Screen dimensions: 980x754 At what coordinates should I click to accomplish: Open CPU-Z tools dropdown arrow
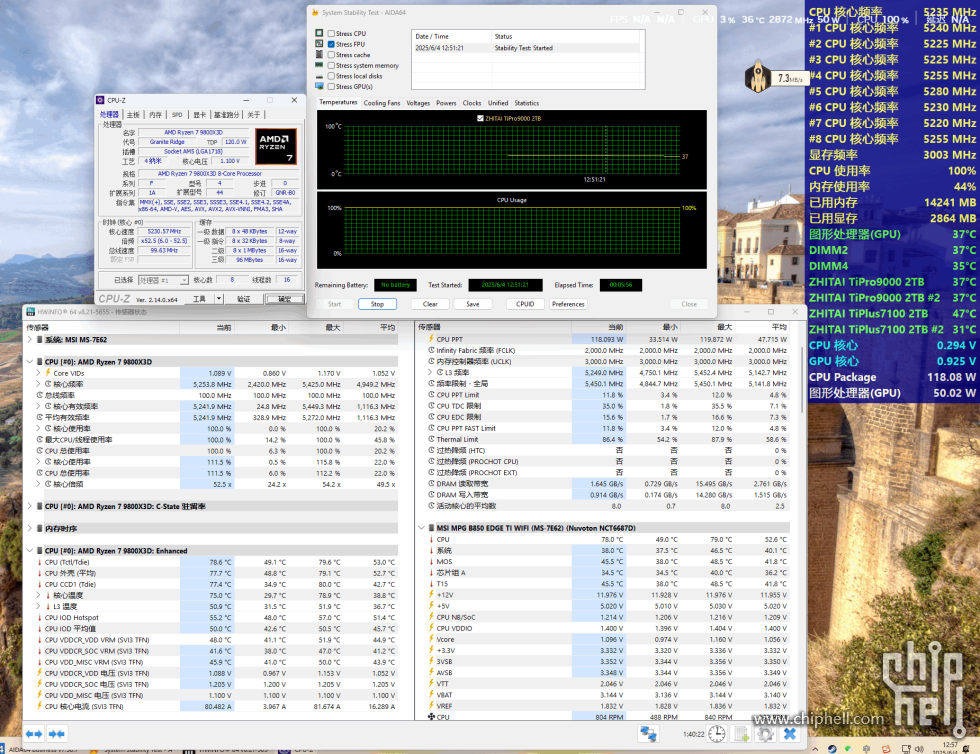point(219,299)
